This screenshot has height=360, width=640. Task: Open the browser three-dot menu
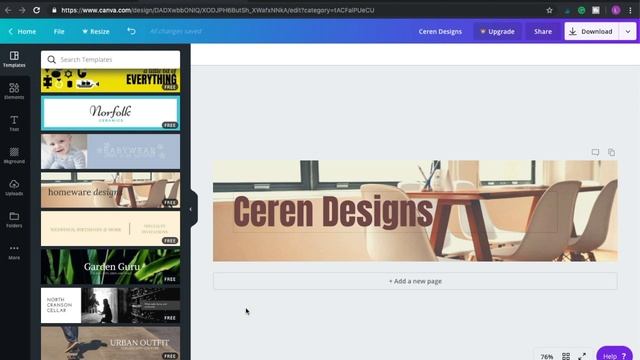point(631,10)
